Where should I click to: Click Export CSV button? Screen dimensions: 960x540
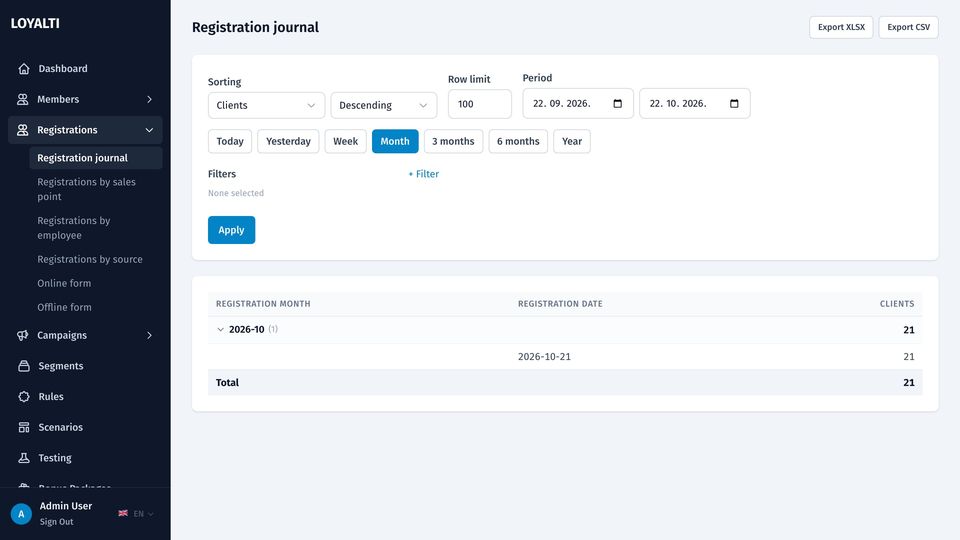tap(909, 27)
